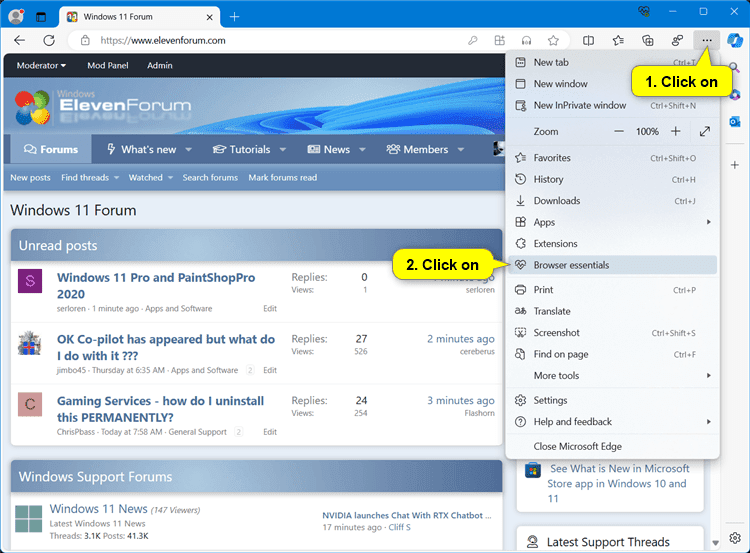The width and height of the screenshot is (750, 553).
Task: Open OK Co-pilot has appeared thread
Action: pos(166,347)
